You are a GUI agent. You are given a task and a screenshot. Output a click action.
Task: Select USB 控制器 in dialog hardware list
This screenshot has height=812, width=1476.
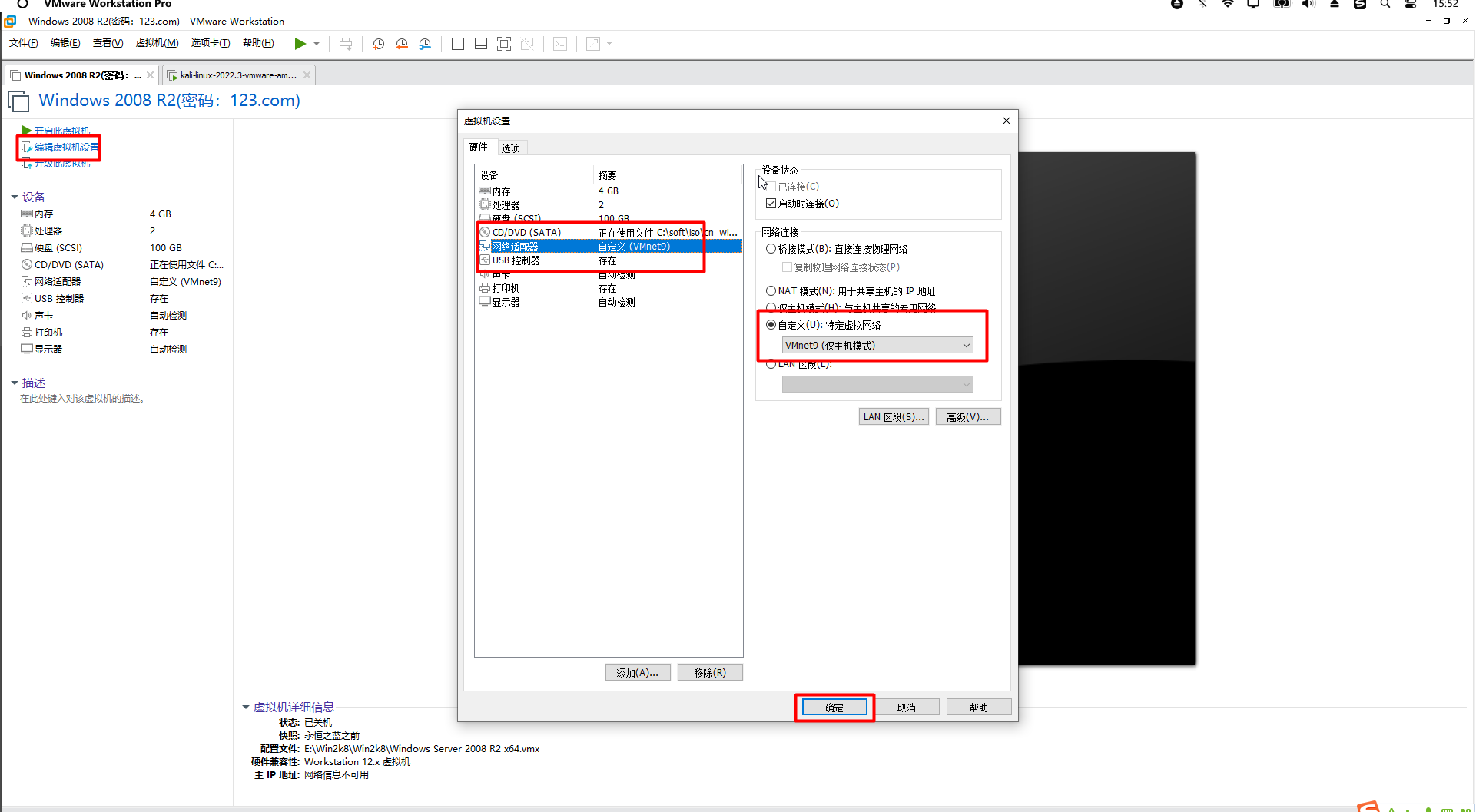(x=609, y=261)
